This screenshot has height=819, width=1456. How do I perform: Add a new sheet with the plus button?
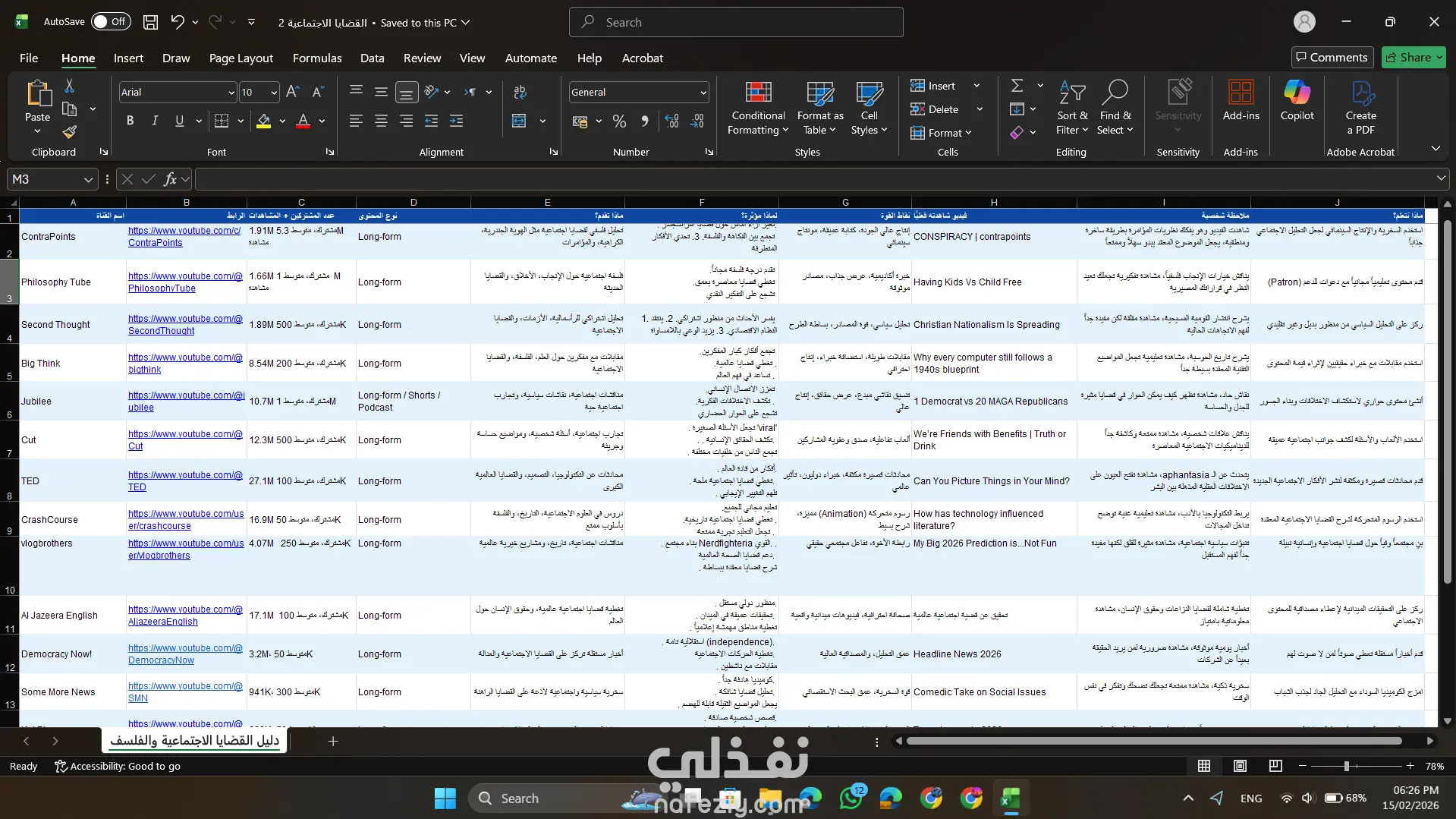tap(333, 741)
